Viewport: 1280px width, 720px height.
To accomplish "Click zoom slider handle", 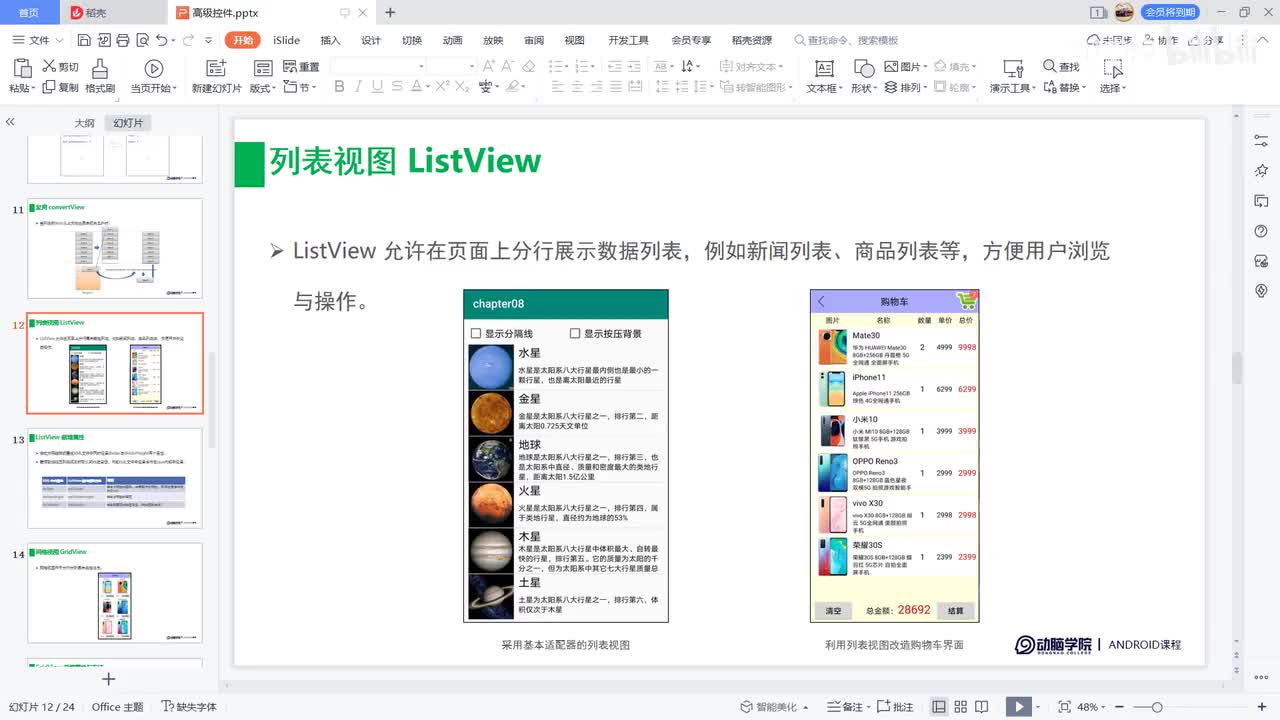I will [1157, 707].
